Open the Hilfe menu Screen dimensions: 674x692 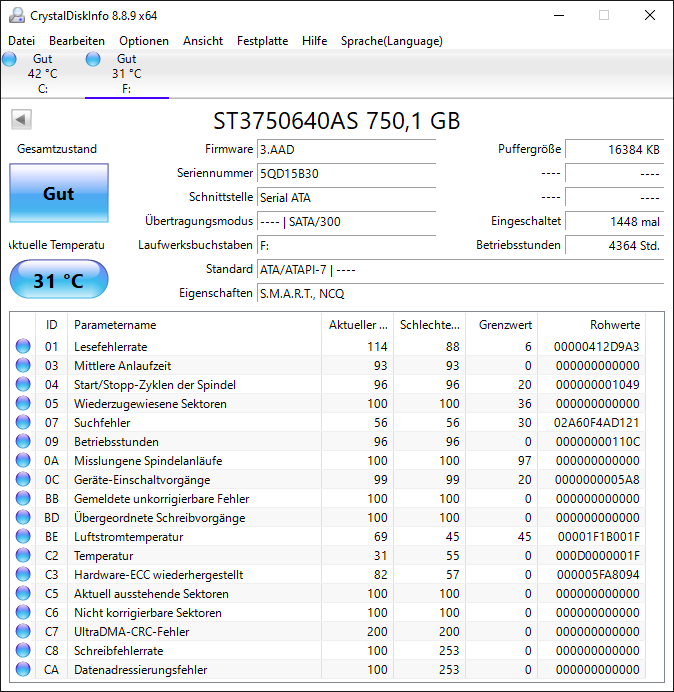coord(315,41)
